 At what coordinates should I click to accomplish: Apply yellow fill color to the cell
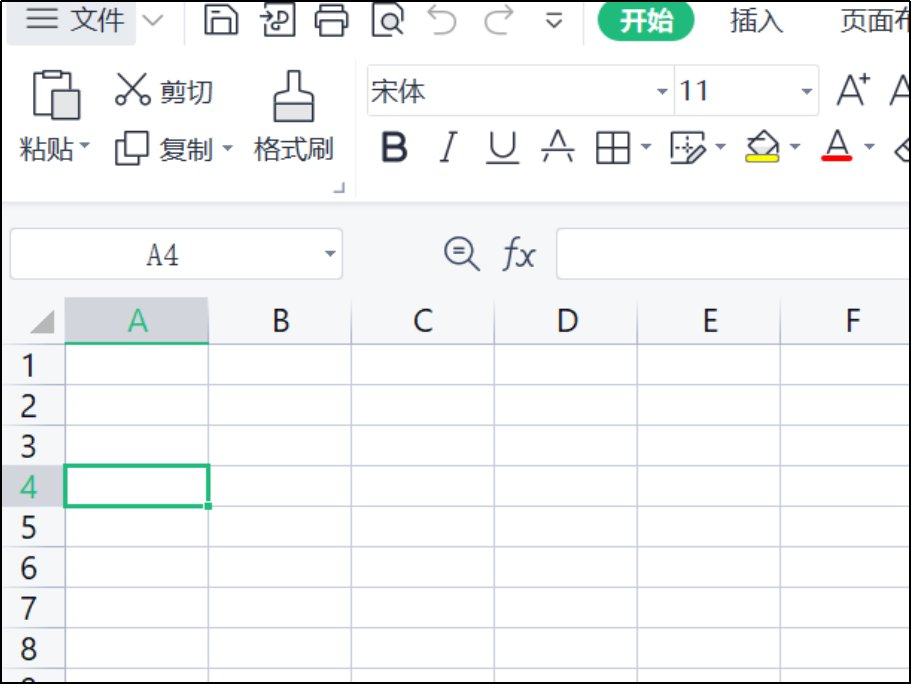pyautogui.click(x=760, y=147)
